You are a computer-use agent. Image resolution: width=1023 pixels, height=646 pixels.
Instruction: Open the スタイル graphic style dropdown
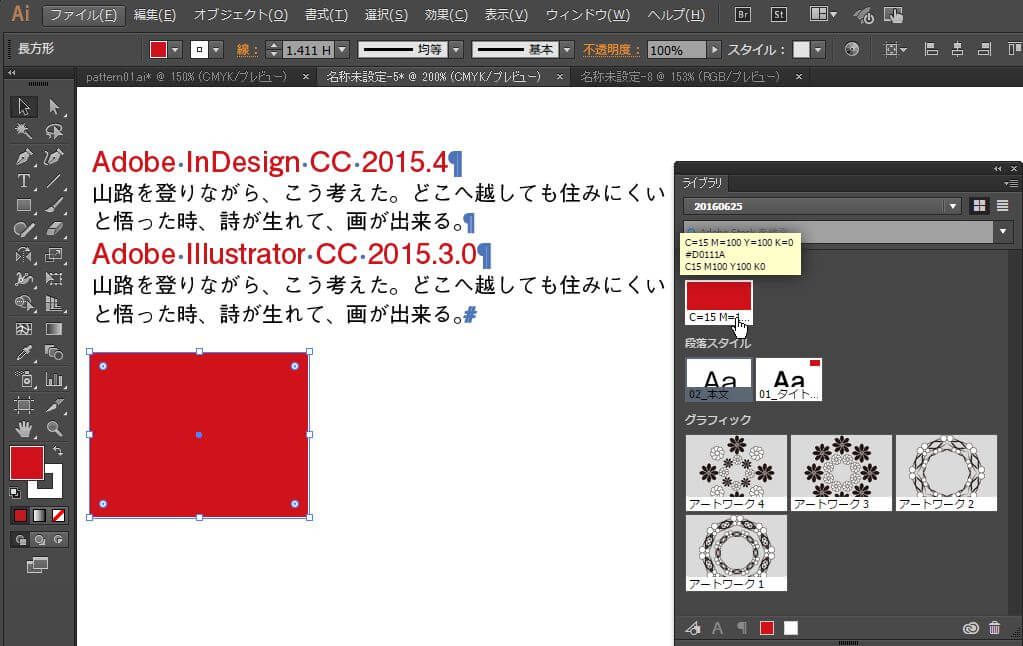[817, 50]
